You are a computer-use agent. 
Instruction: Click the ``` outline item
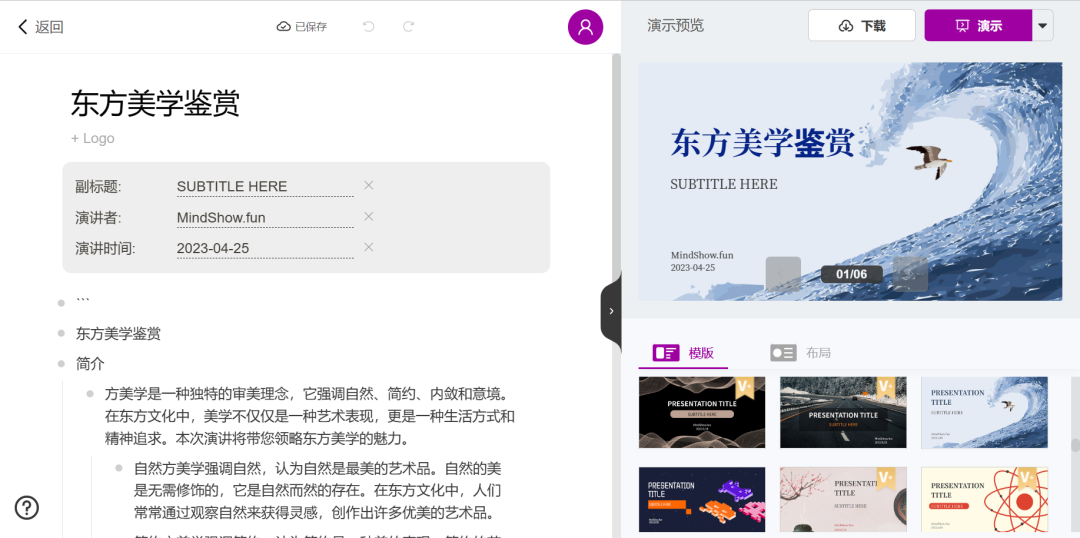coord(83,302)
